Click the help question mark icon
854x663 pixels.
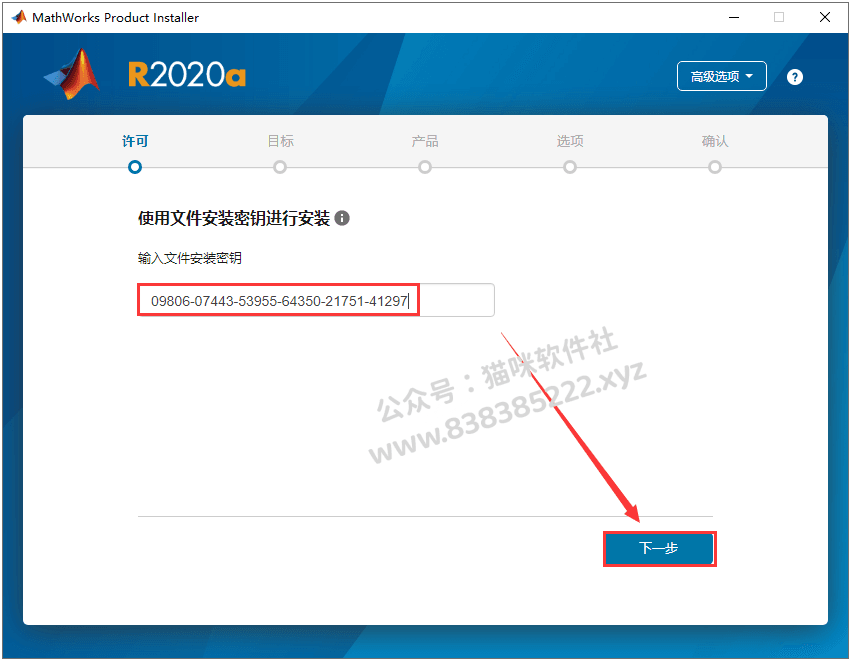click(x=795, y=77)
